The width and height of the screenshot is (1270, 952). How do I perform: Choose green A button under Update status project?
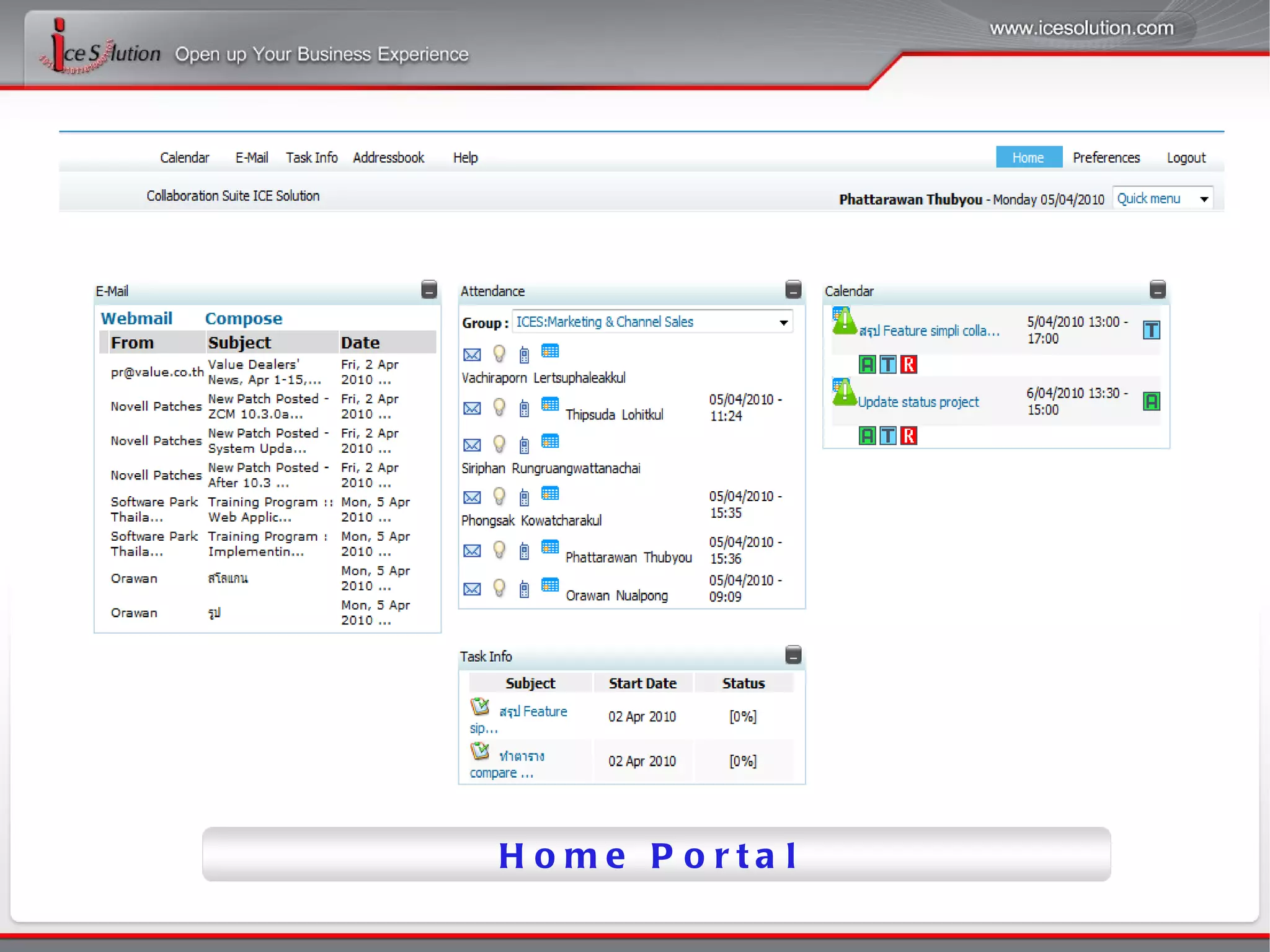click(867, 436)
